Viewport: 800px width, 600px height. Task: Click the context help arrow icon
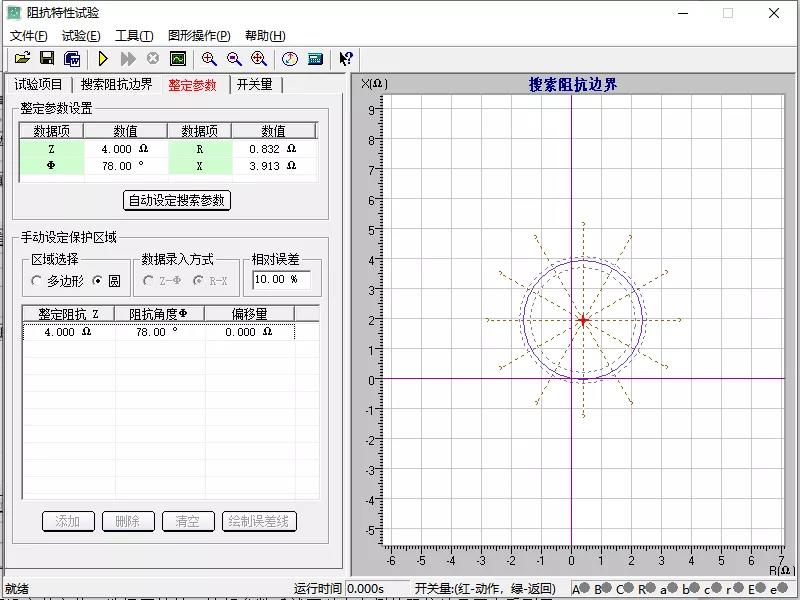click(x=346, y=59)
